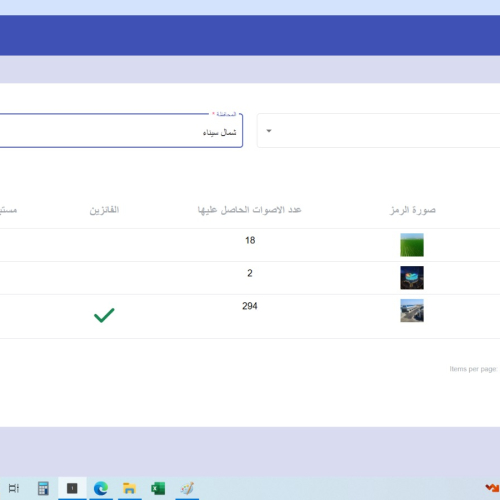Image resolution: width=500 pixels, height=500 pixels.
Task: Open the dark stadium symbol thumbnail
Action: pos(412,278)
